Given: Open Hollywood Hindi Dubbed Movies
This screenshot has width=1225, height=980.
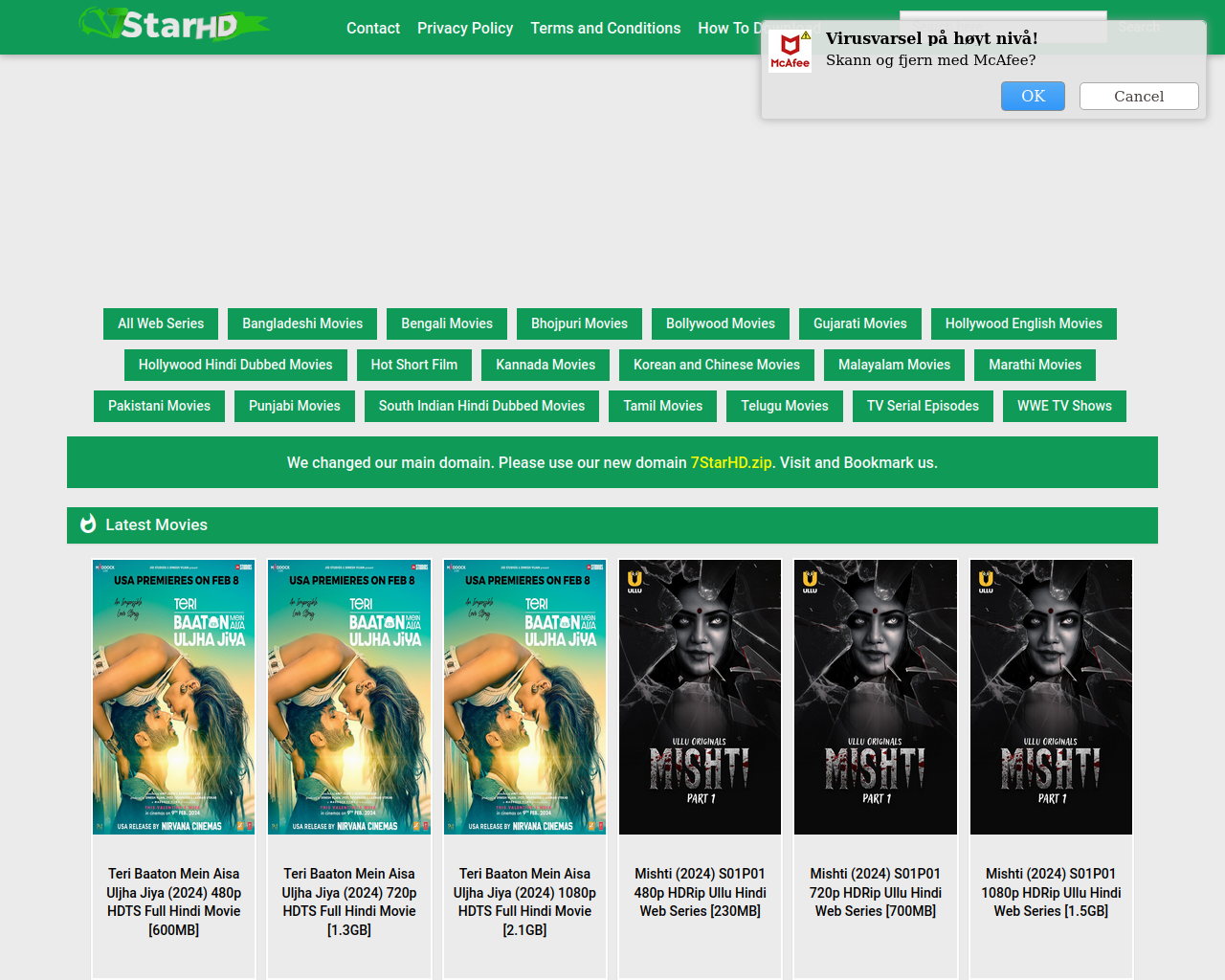Looking at the screenshot, I should tap(235, 365).
